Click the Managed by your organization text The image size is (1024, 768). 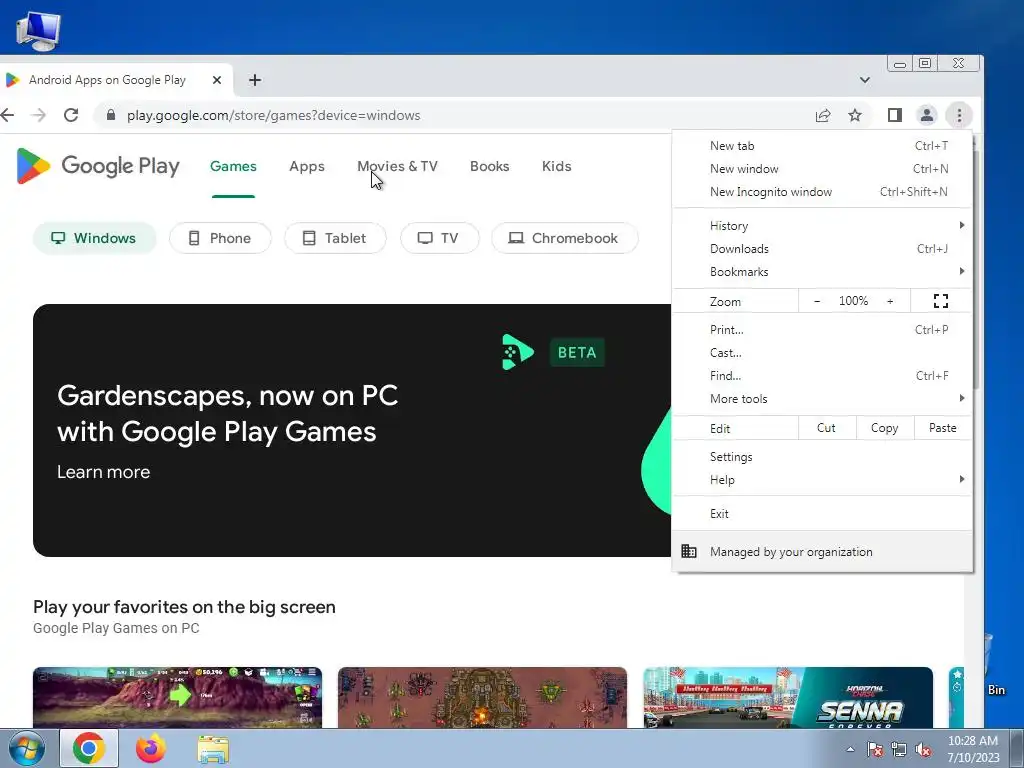pyautogui.click(x=791, y=552)
